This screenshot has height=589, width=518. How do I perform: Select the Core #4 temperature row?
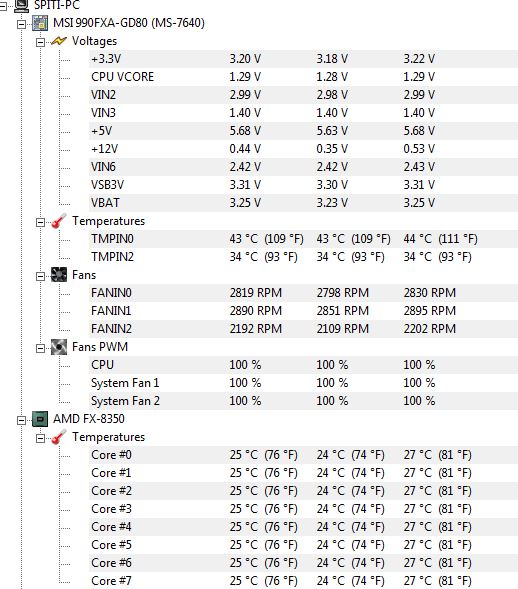(304, 527)
